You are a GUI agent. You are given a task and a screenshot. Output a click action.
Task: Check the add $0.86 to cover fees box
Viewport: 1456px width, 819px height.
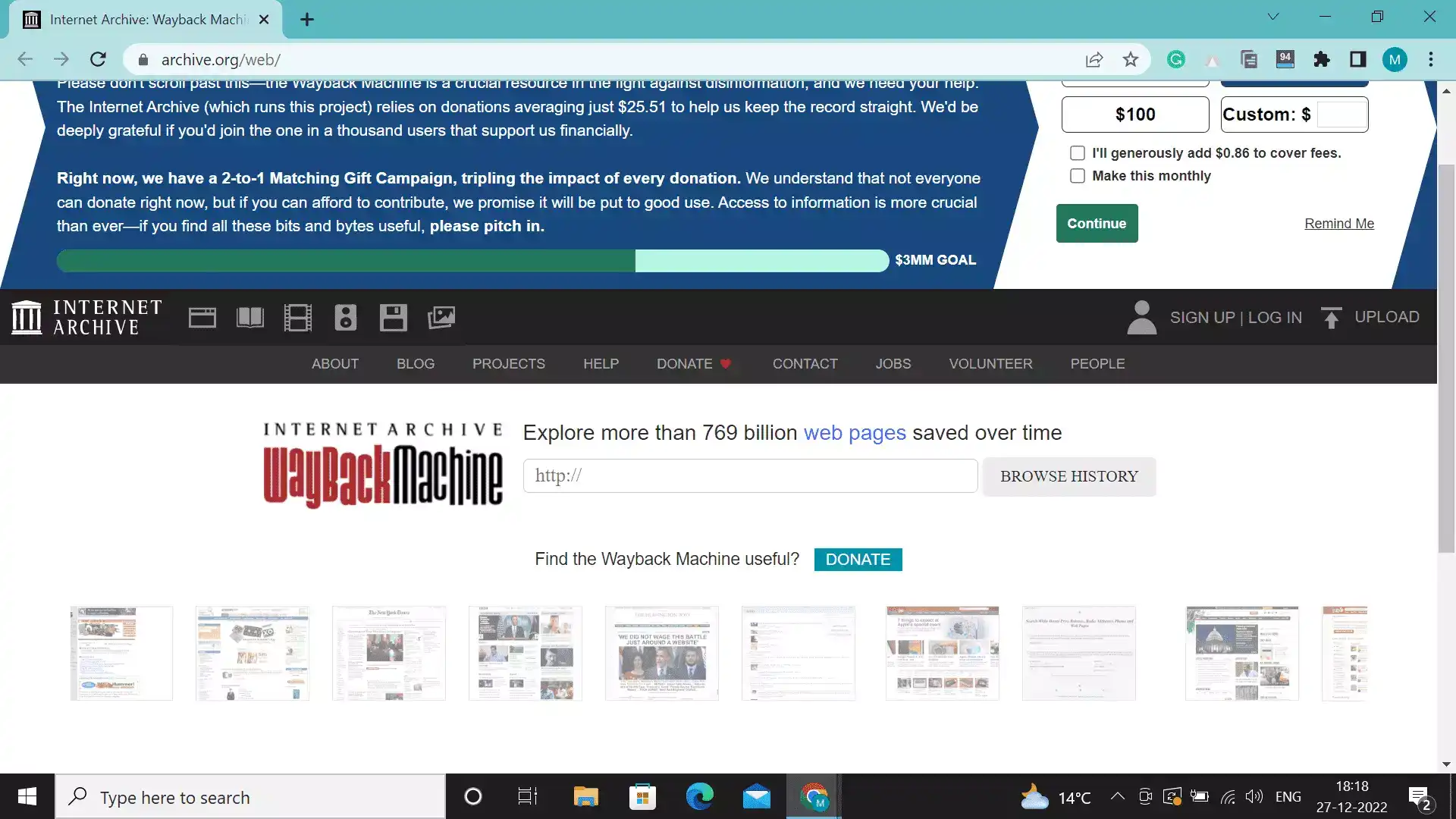coord(1078,153)
